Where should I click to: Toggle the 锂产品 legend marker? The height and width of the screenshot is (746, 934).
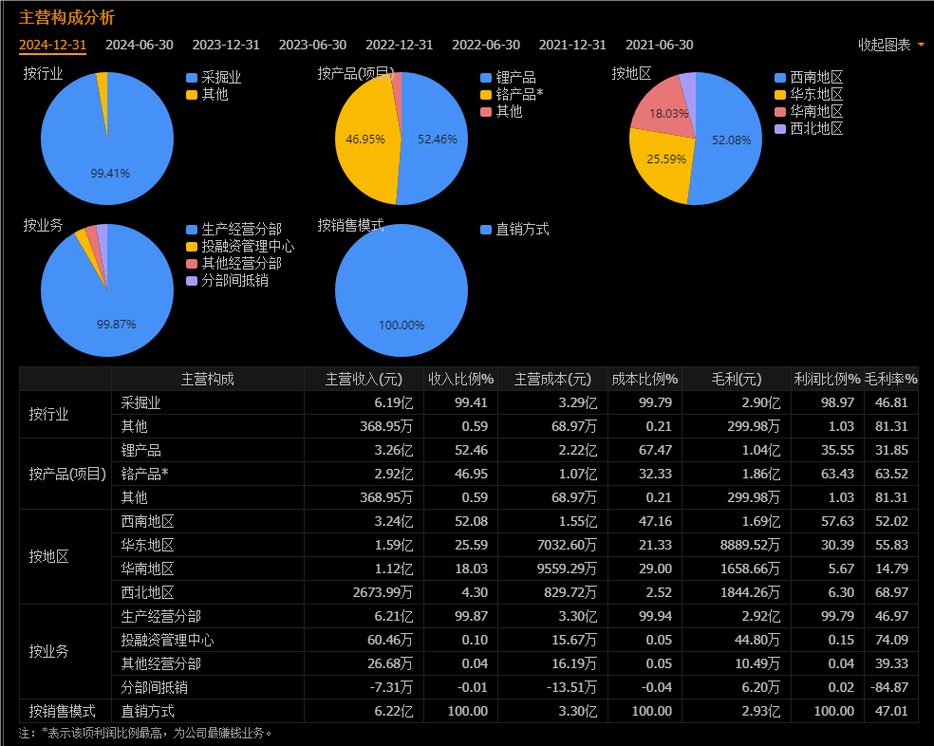coord(486,78)
